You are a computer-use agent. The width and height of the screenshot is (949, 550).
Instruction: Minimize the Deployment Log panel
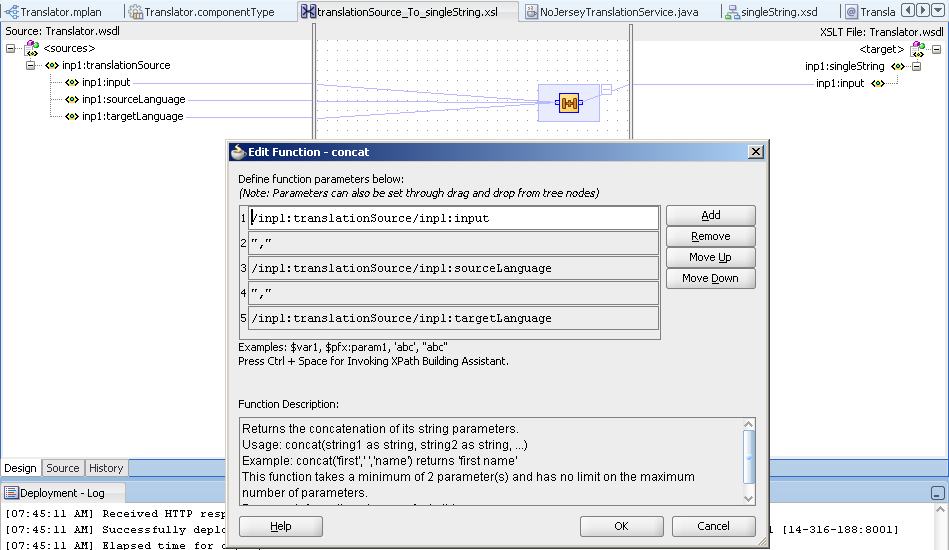(937, 493)
